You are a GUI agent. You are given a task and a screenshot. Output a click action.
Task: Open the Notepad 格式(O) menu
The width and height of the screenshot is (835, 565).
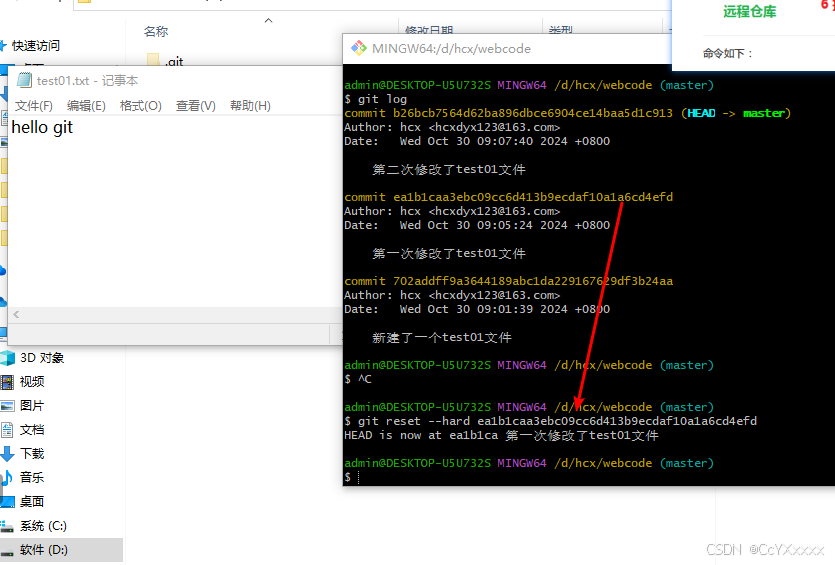point(141,106)
